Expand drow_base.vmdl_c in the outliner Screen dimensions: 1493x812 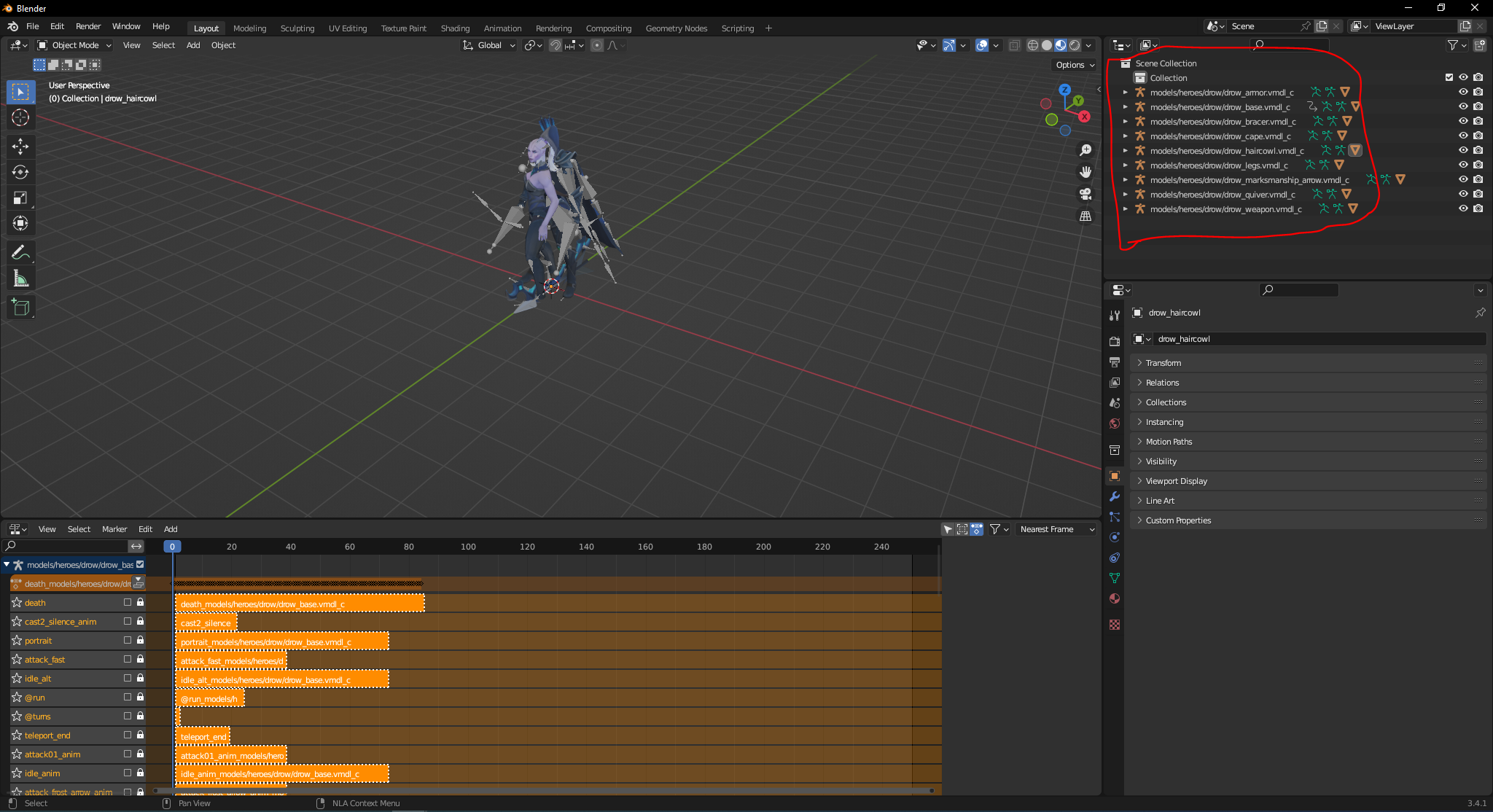click(1126, 107)
